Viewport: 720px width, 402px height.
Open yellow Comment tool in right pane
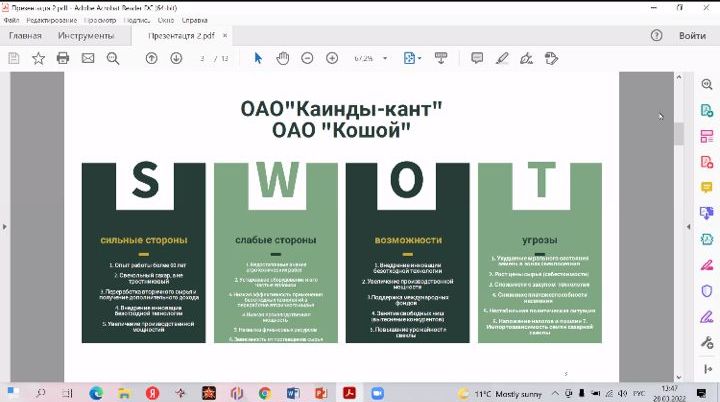click(707, 187)
